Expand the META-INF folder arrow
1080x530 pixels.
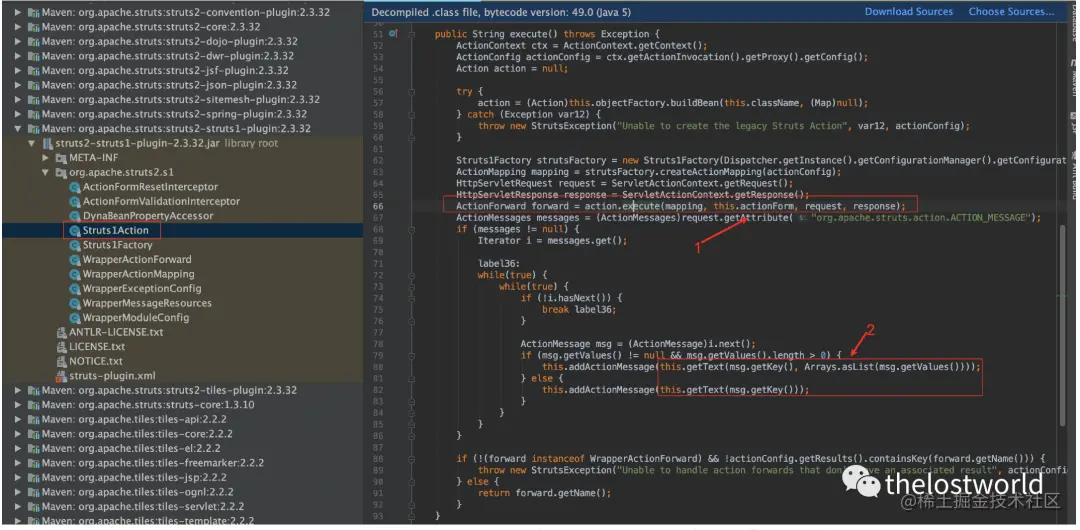click(45, 158)
